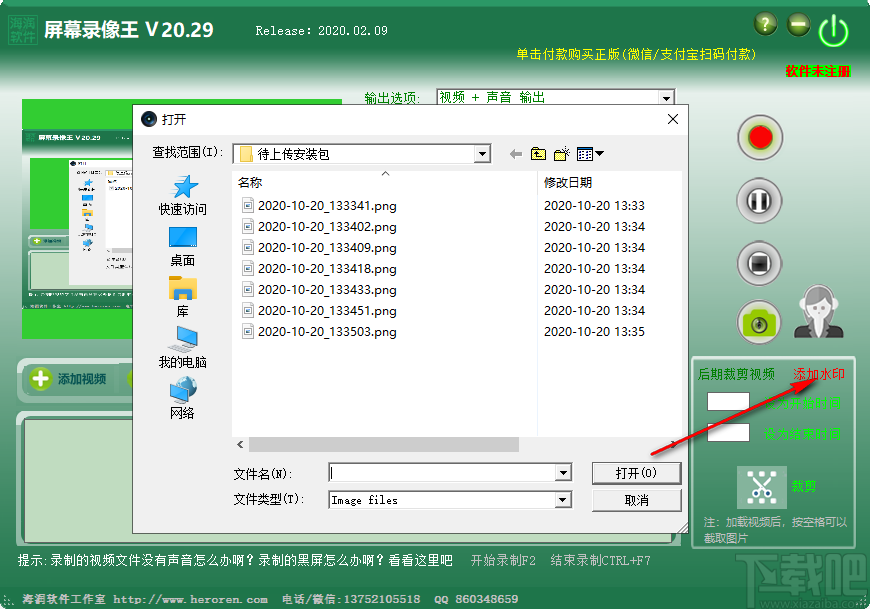Open the customer service avatar icon
The height and width of the screenshot is (609, 870).
point(818,312)
